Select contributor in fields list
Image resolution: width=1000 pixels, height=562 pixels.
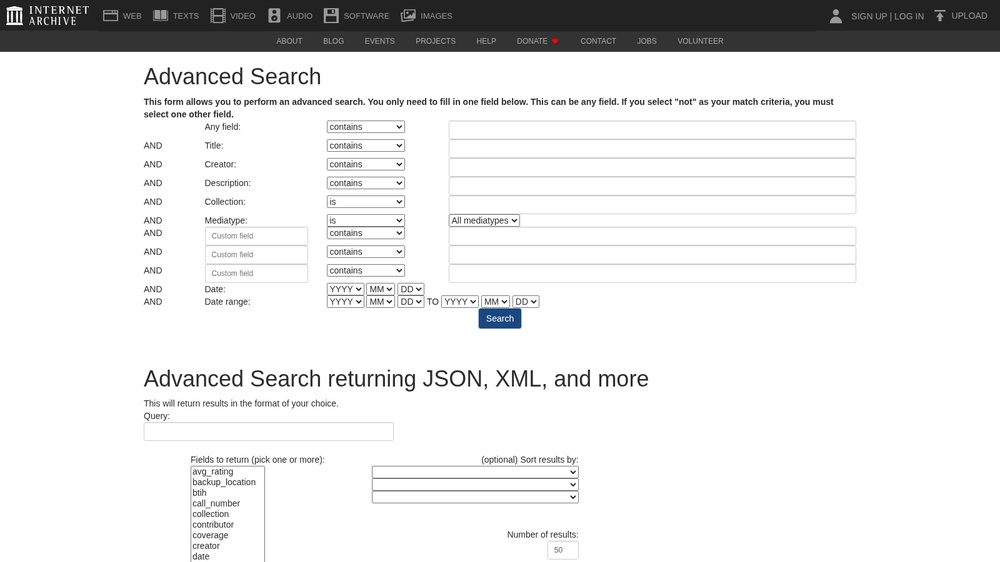tap(227, 524)
